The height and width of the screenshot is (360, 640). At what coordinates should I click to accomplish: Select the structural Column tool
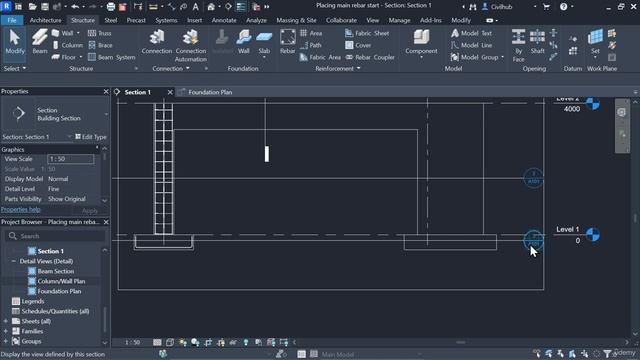click(68, 45)
